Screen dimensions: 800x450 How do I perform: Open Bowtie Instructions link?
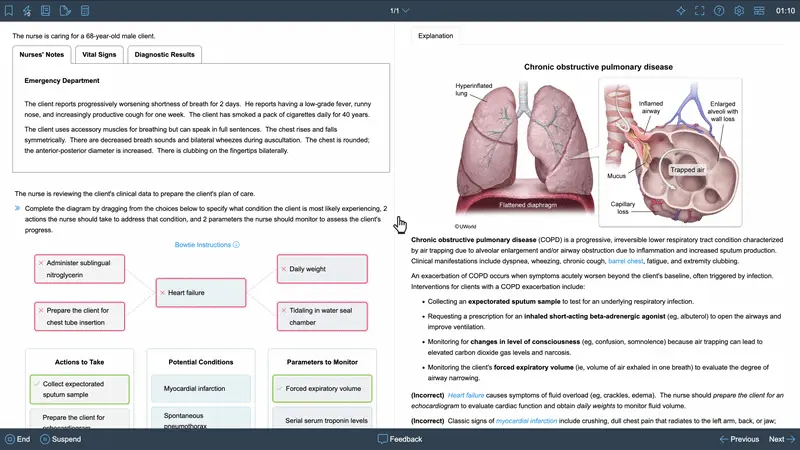pos(203,245)
